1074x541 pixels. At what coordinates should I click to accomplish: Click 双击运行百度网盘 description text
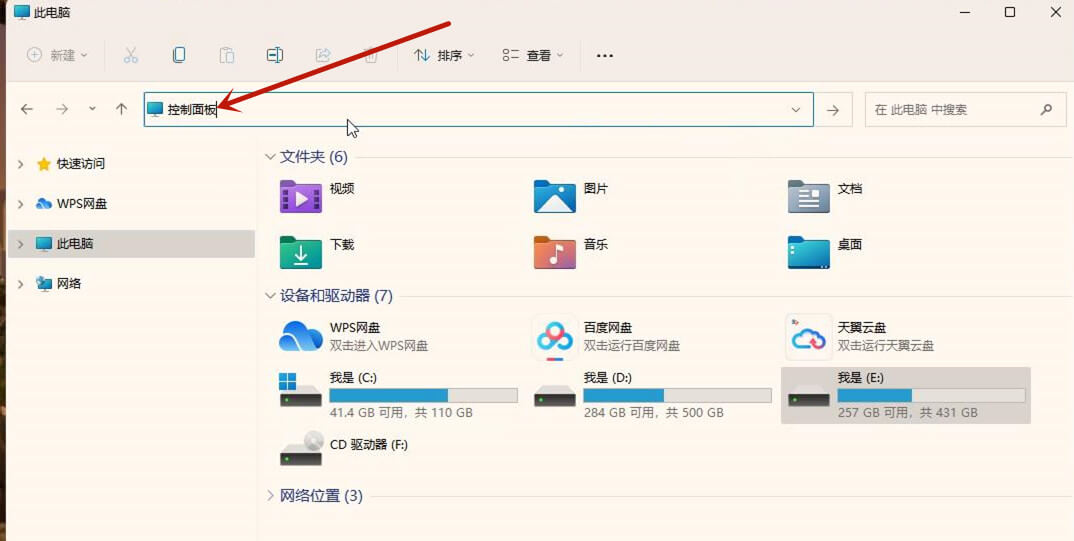(632, 346)
